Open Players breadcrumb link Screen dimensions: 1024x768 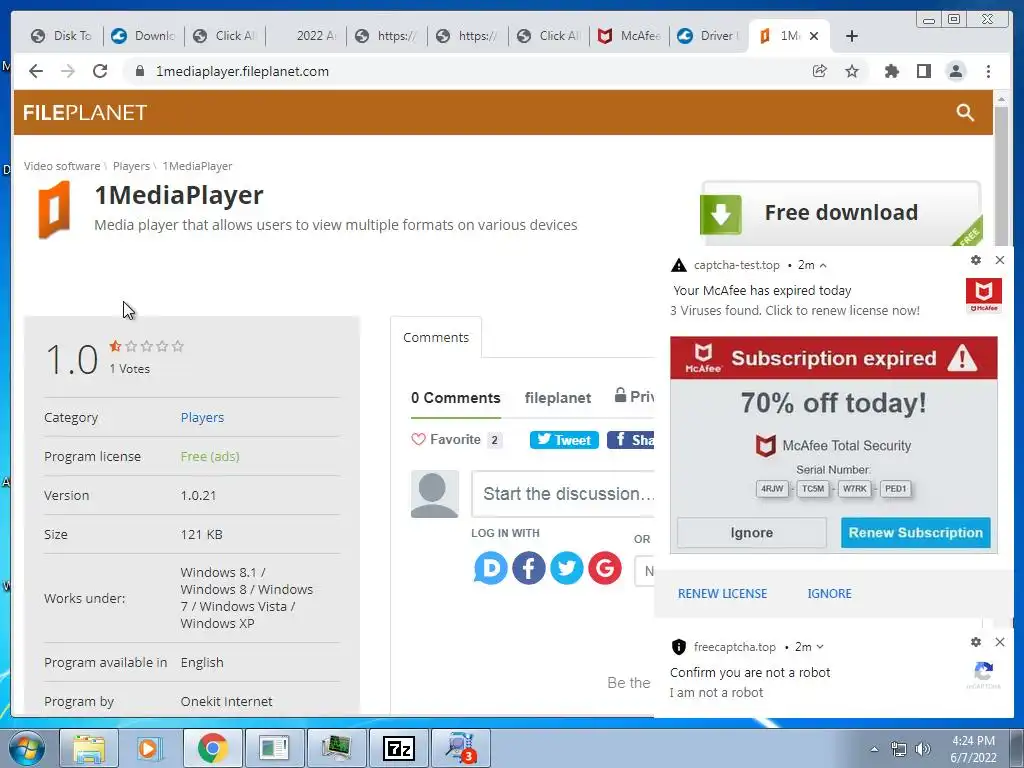(x=131, y=166)
